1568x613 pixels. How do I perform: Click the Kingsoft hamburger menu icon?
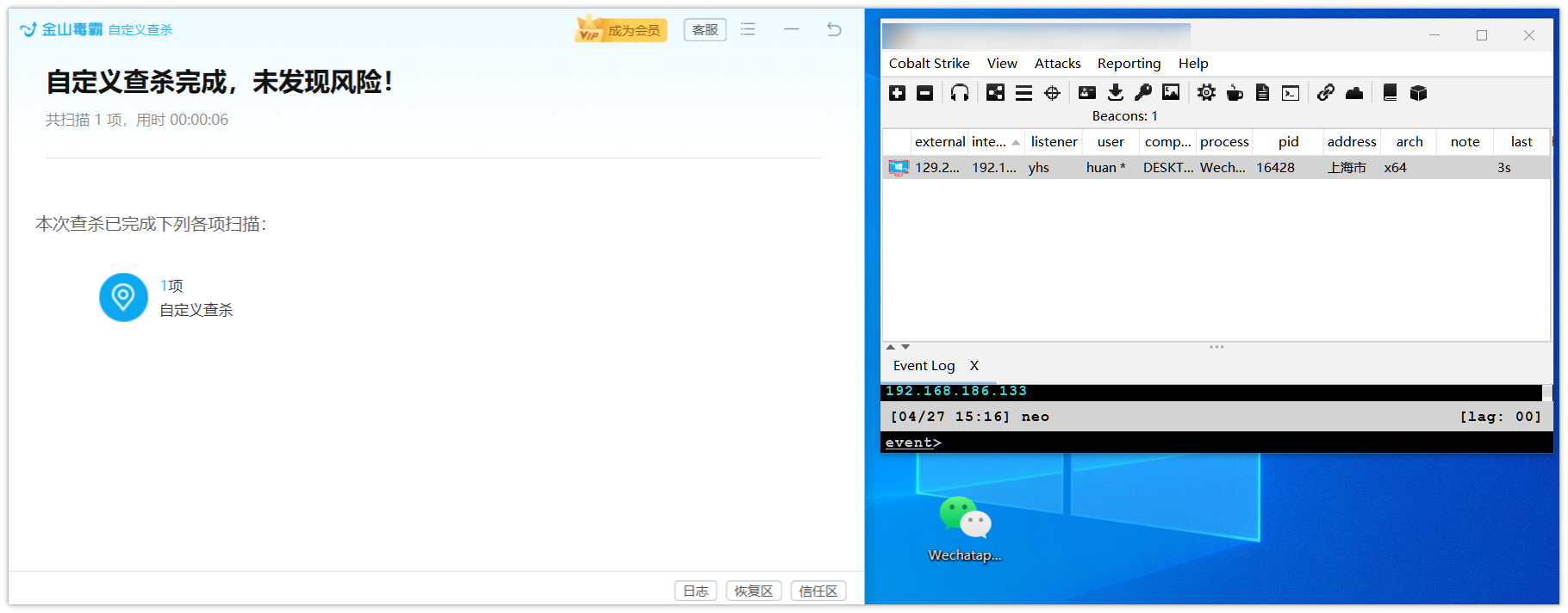click(x=748, y=29)
